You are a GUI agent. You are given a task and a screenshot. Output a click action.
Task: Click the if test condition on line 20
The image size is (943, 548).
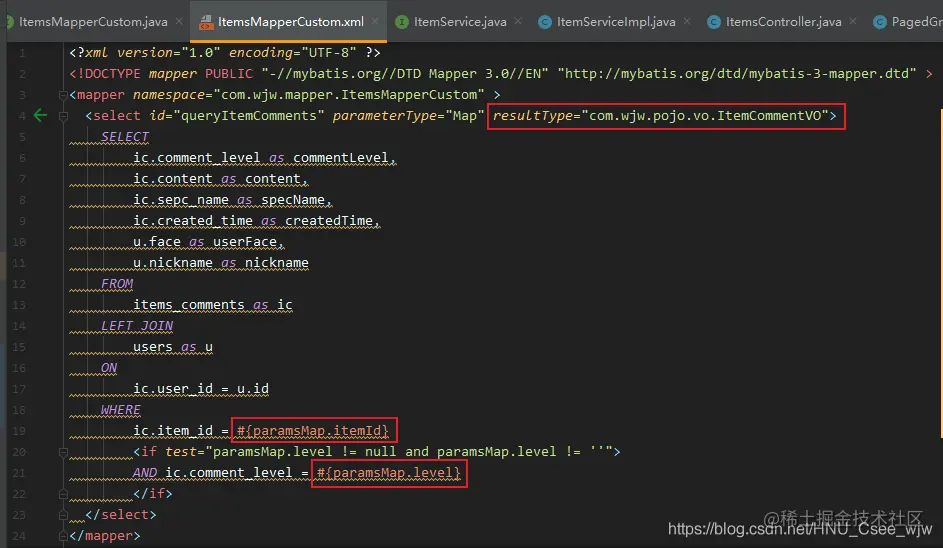point(376,452)
